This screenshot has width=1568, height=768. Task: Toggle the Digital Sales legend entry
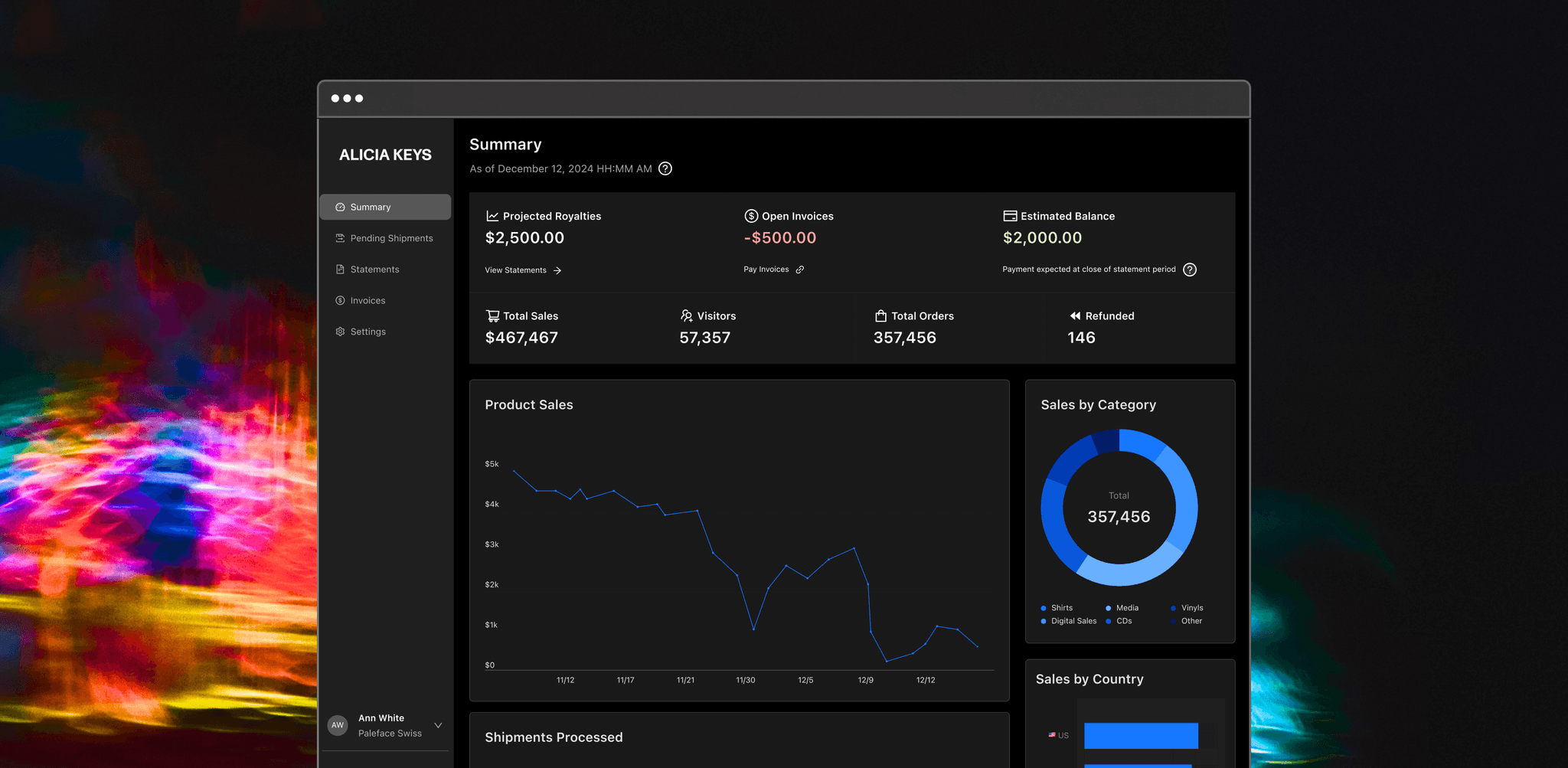(x=1069, y=621)
